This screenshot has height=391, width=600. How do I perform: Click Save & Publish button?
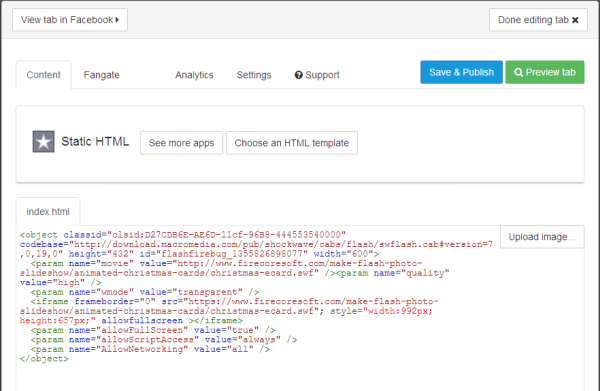pos(461,72)
